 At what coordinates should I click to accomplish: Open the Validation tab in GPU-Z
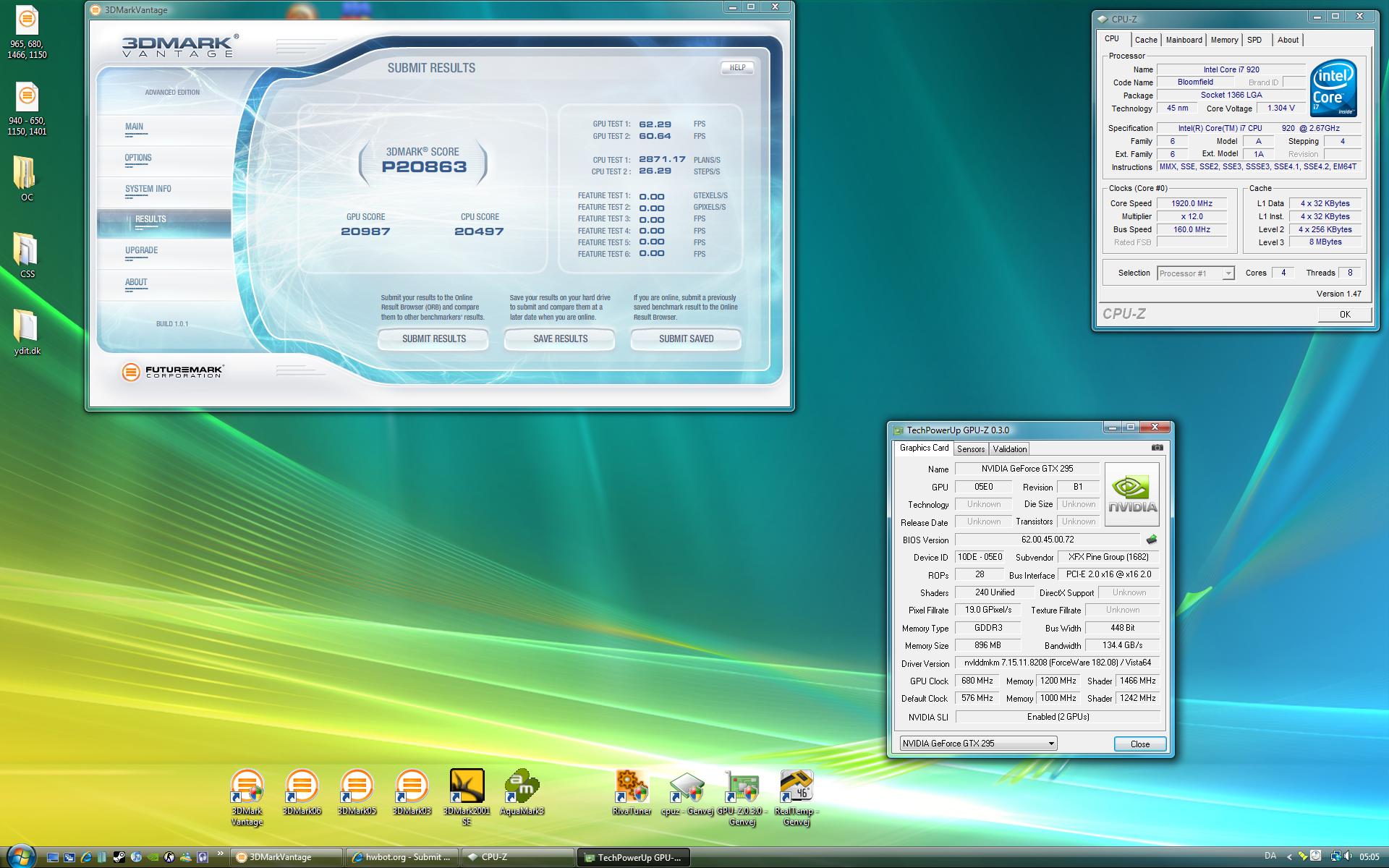coord(1009,449)
